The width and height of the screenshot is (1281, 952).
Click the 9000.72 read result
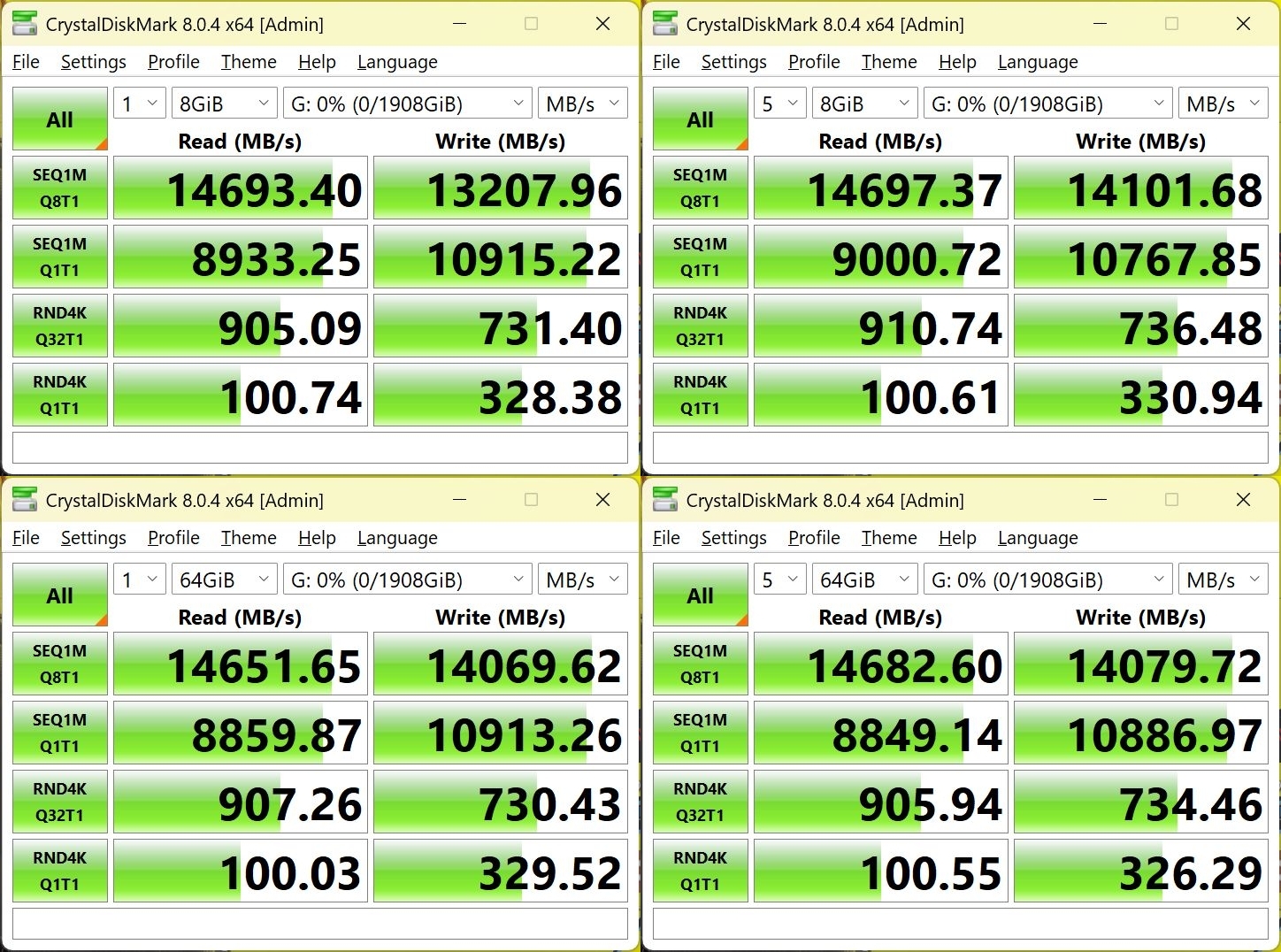tap(881, 257)
